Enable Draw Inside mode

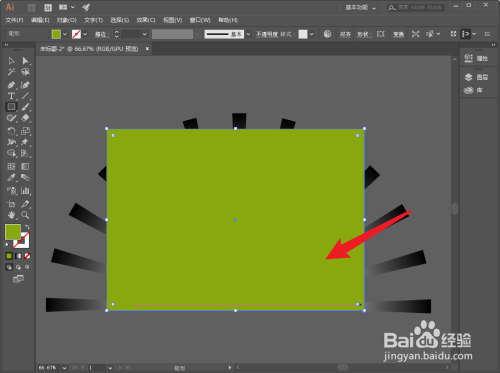27,267
